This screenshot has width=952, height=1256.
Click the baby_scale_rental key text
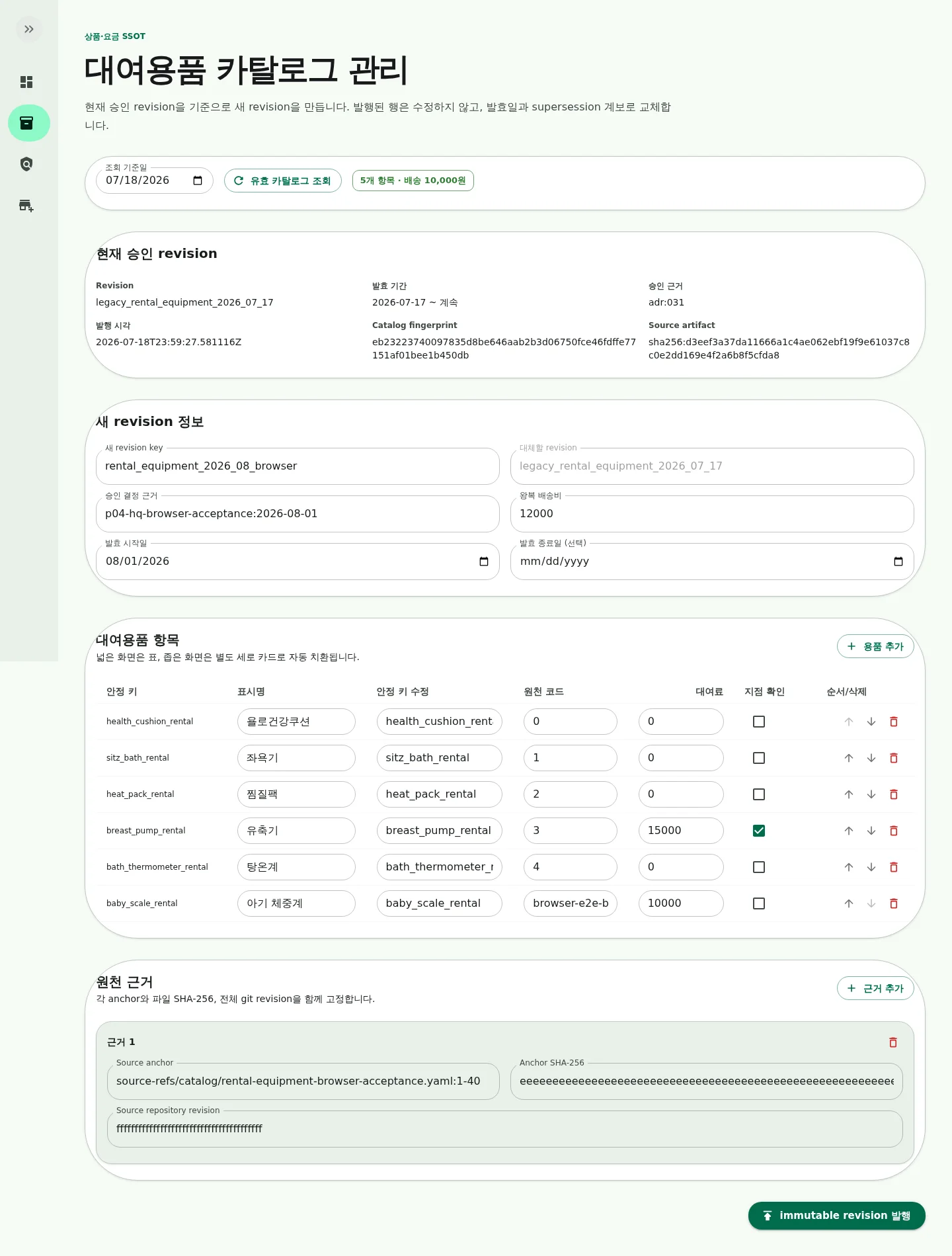tap(142, 903)
